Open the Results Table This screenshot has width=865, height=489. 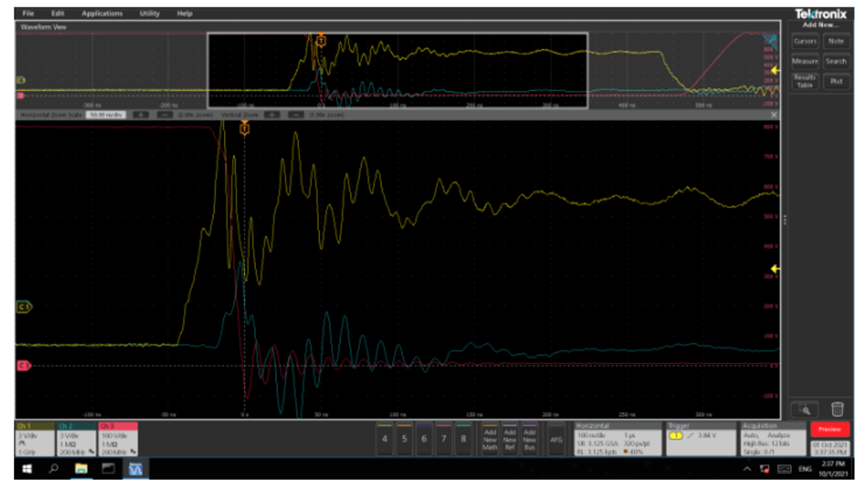tap(805, 81)
